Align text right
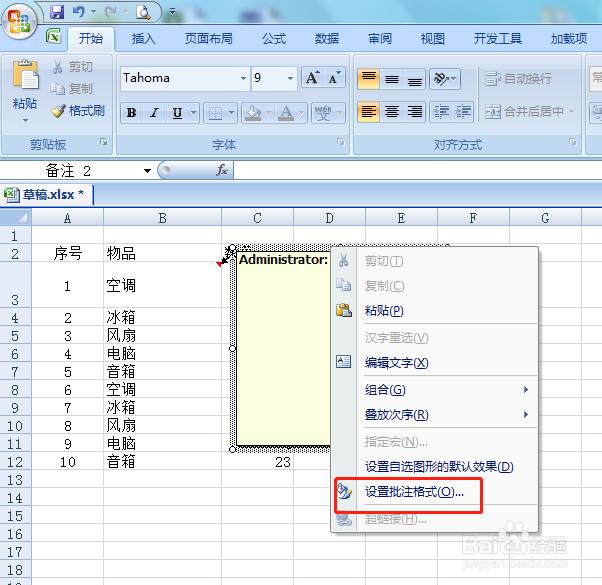Image resolution: width=602 pixels, height=585 pixels. 415,112
